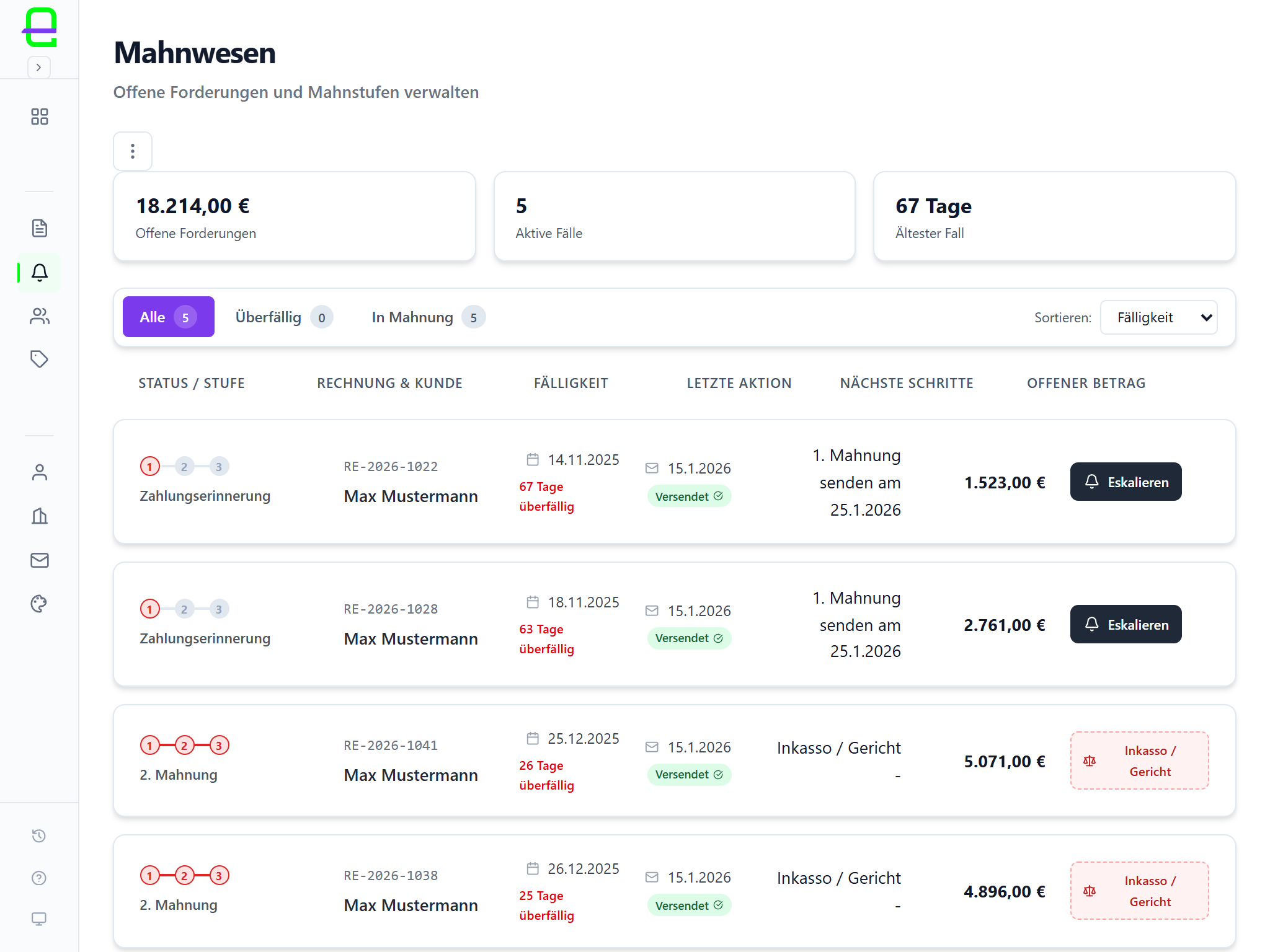This screenshot has height=952, width=1270.
Task: Open the mail envelope icon in sidebar
Action: click(x=39, y=560)
